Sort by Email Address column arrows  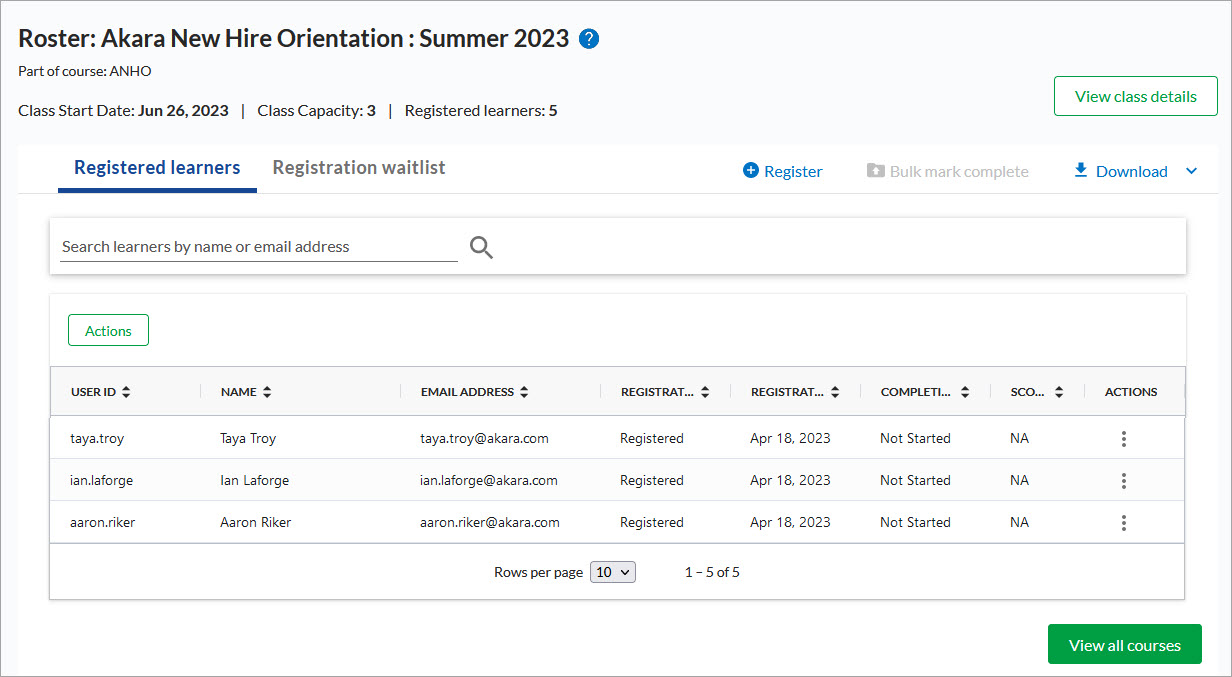(525, 393)
